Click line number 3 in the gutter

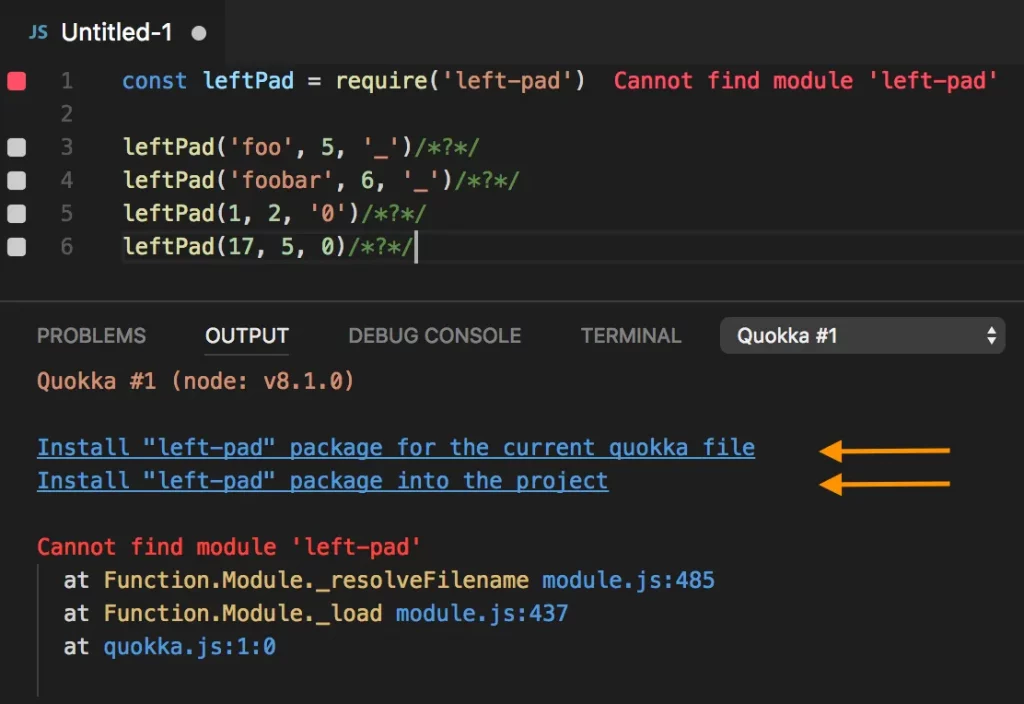[x=67, y=147]
